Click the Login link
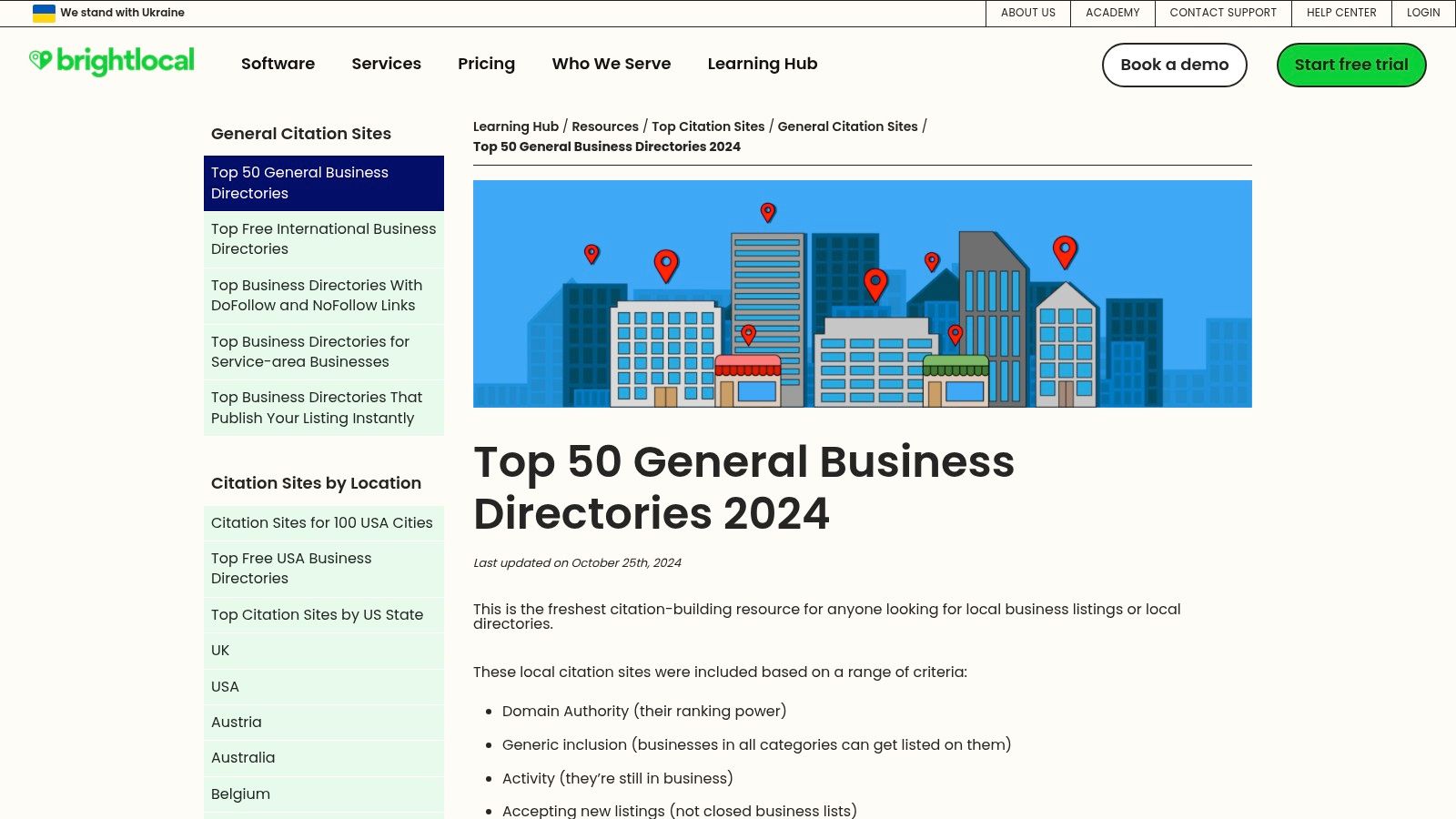 pyautogui.click(x=1423, y=13)
